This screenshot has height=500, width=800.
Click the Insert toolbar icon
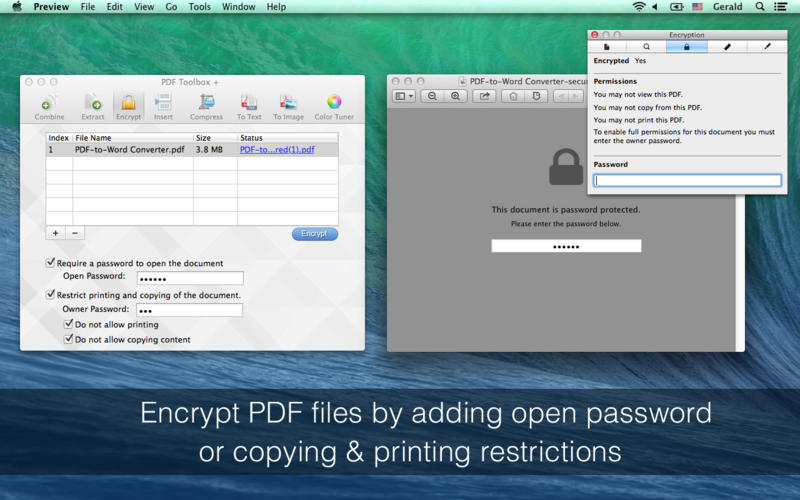coord(163,105)
